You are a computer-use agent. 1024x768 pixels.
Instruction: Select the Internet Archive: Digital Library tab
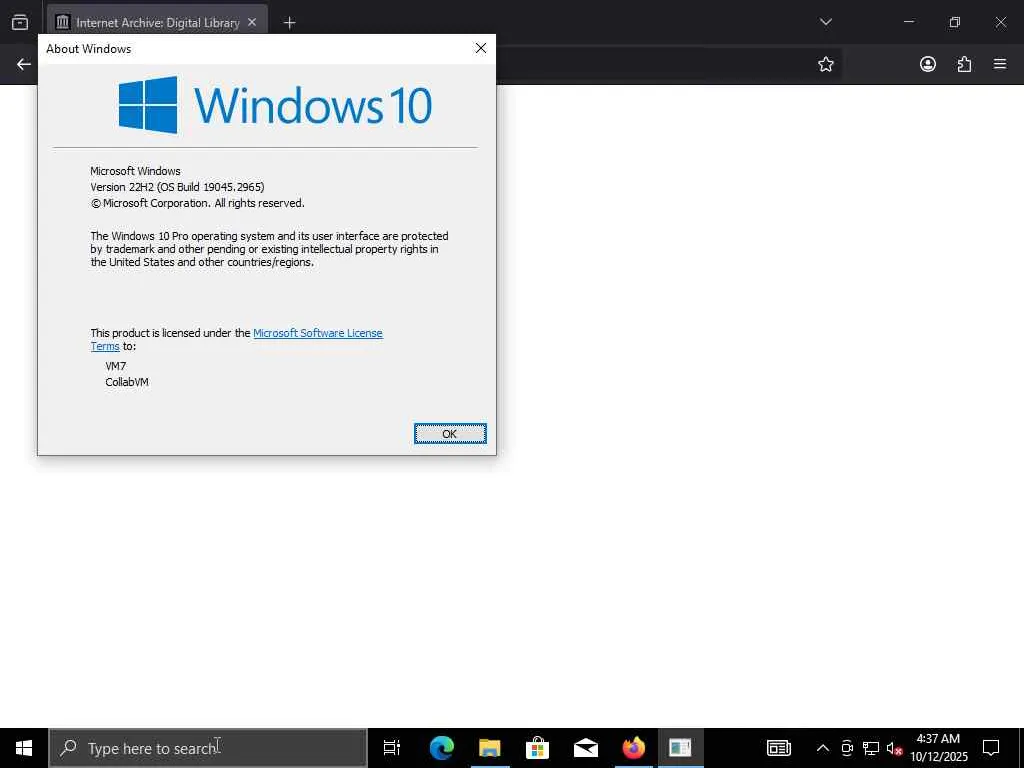[157, 23]
